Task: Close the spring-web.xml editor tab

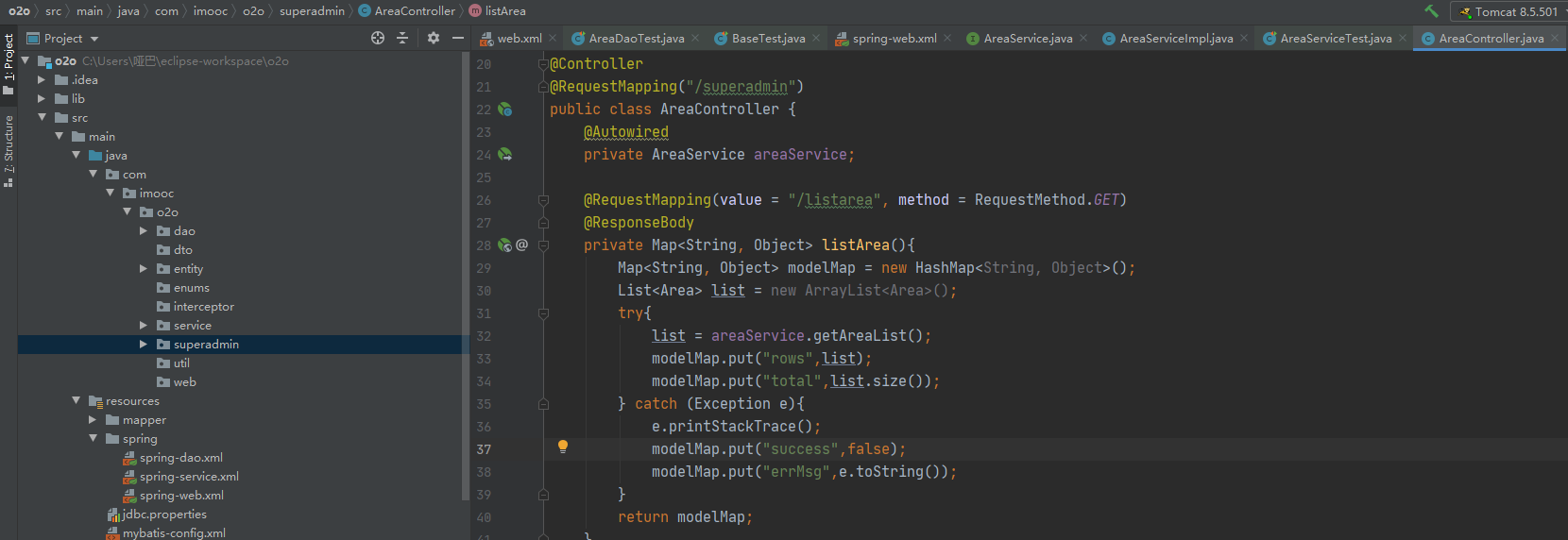Action: click(947, 39)
